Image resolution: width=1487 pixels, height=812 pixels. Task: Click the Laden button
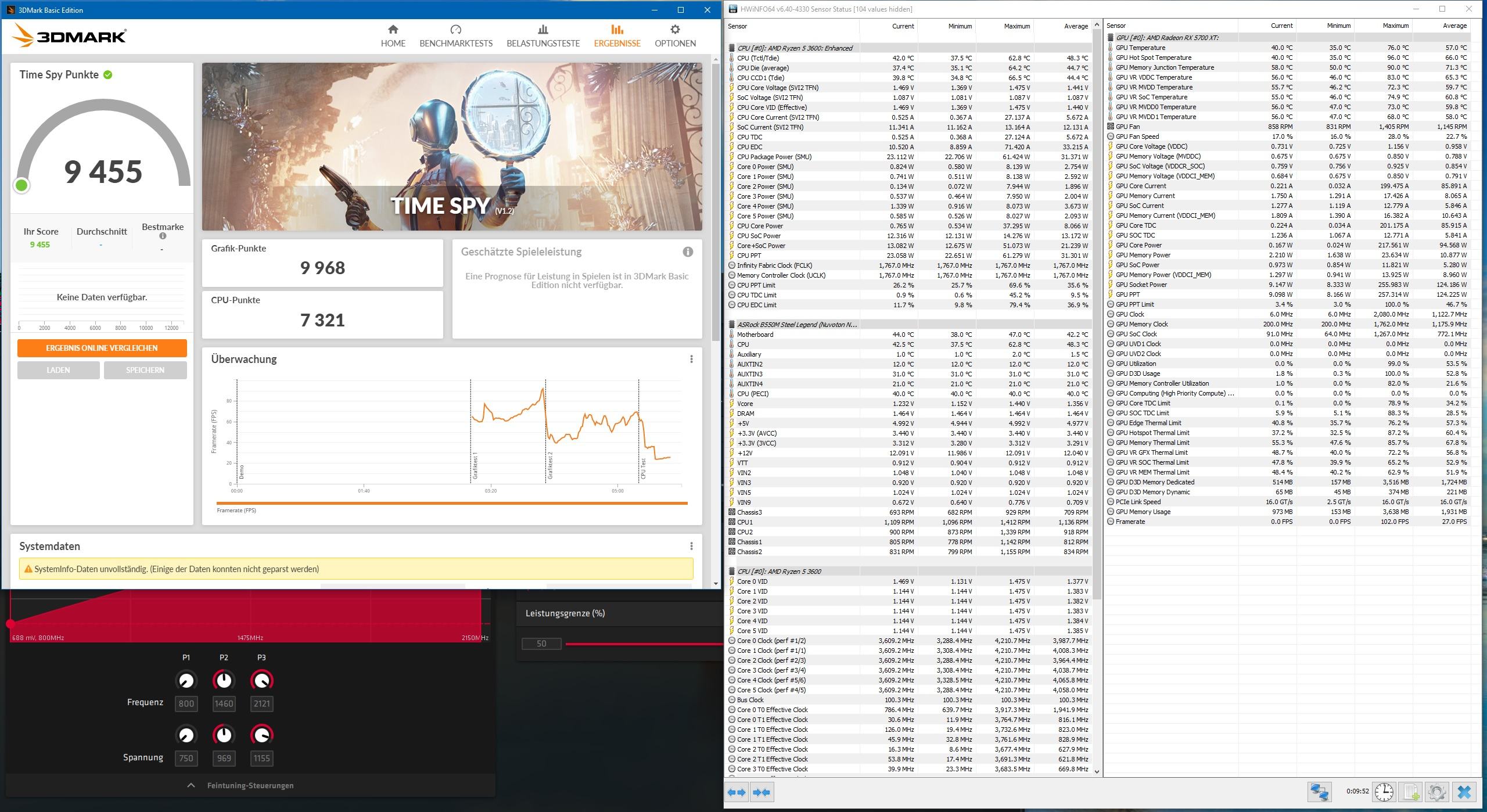[58, 370]
